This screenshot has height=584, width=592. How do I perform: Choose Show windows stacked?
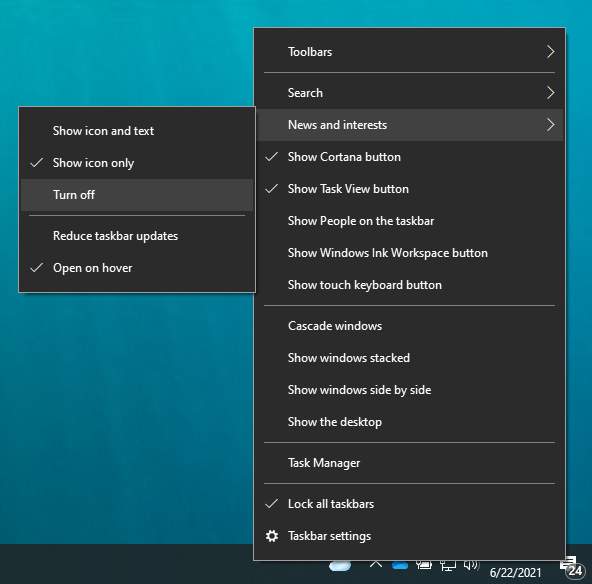point(410,358)
